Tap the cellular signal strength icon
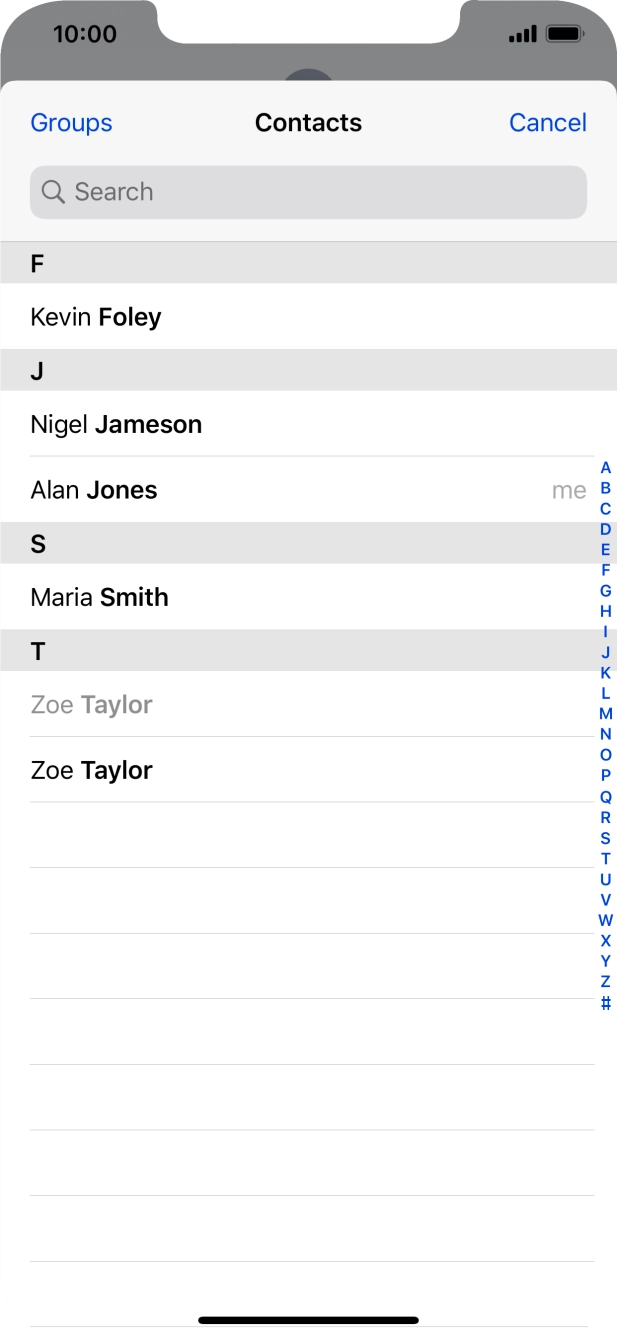 [x=522, y=35]
